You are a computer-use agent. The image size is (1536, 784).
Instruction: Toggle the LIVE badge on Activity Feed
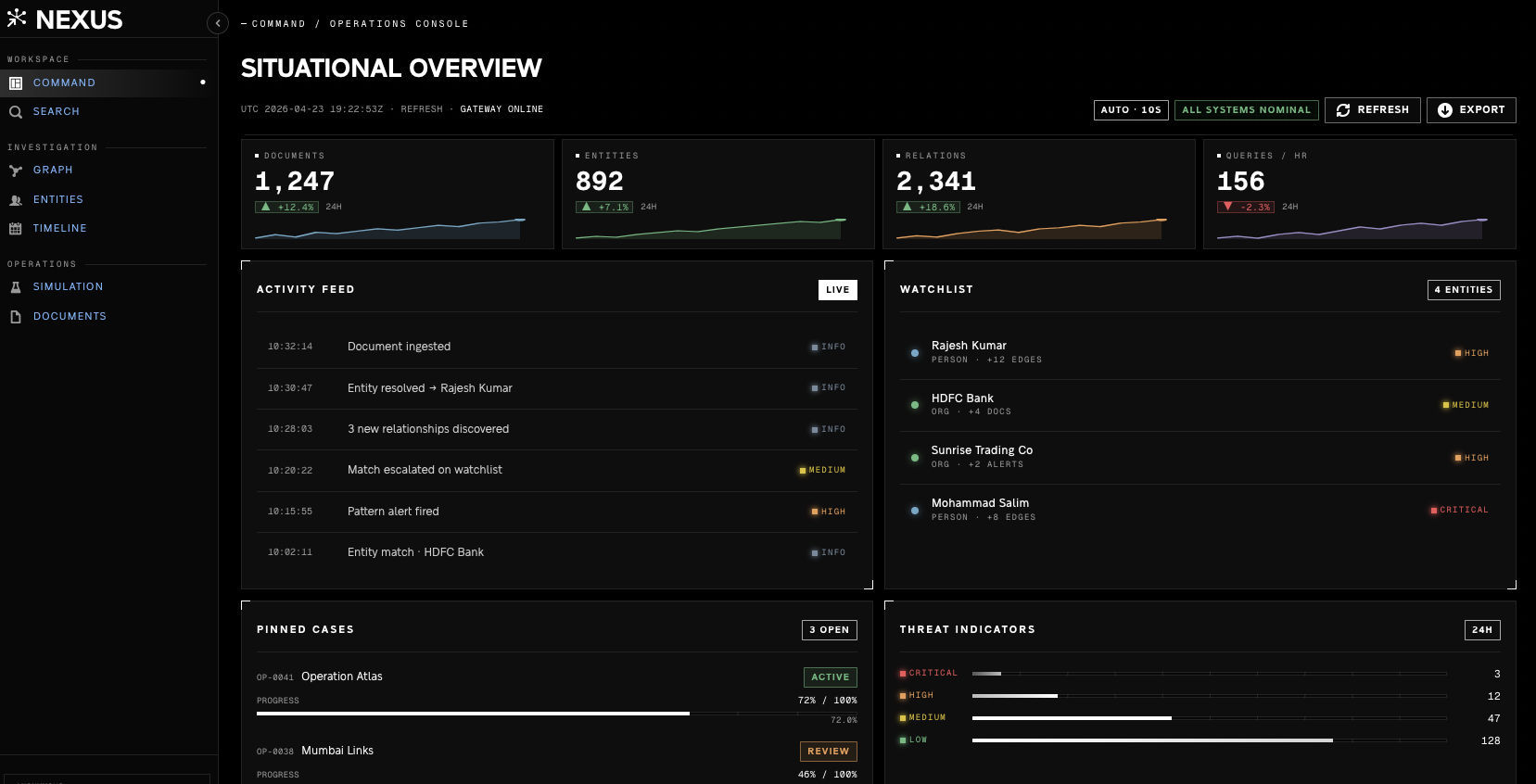pos(838,290)
